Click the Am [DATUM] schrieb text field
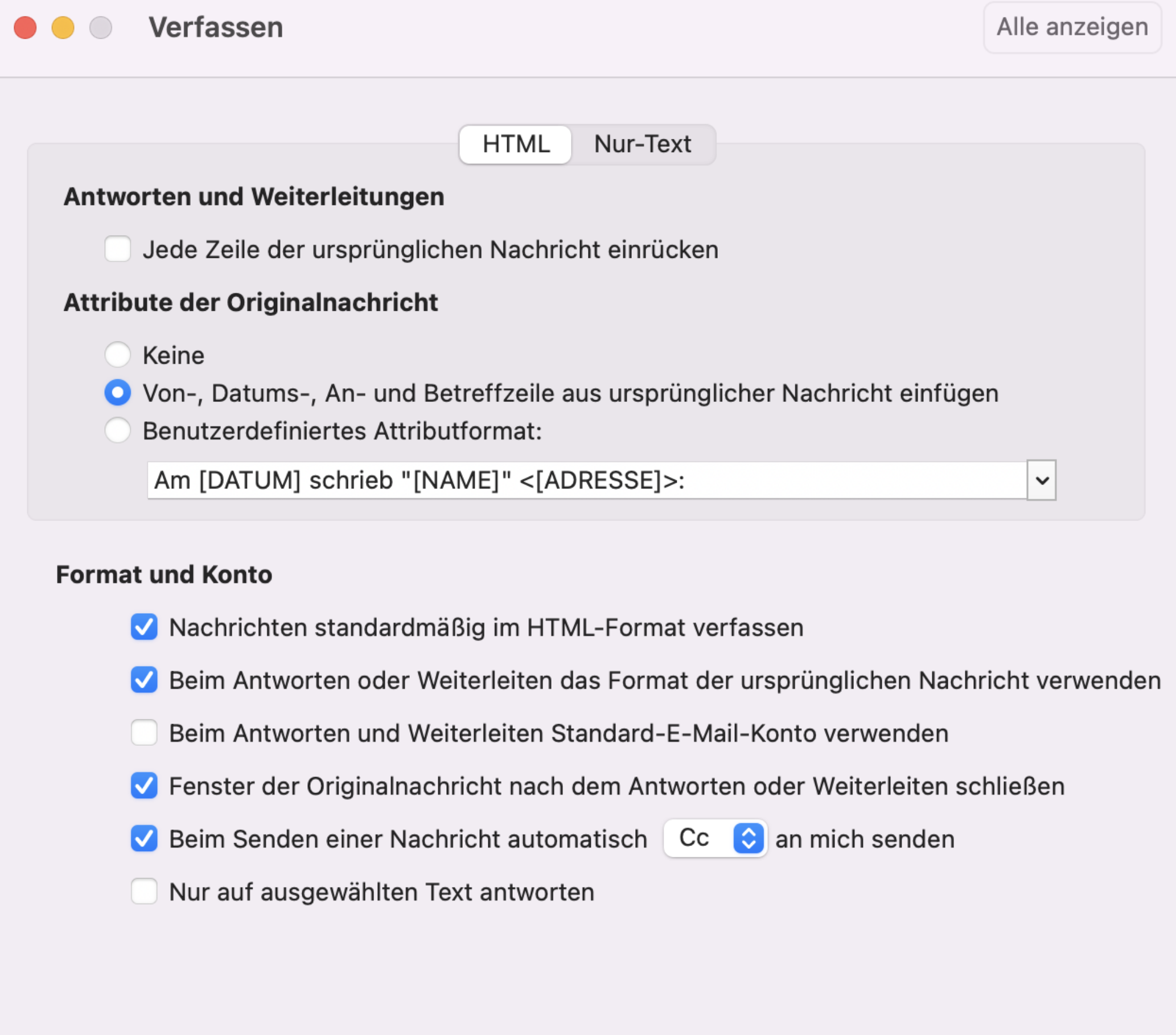Viewport: 1176px width, 1035px height. tap(587, 480)
